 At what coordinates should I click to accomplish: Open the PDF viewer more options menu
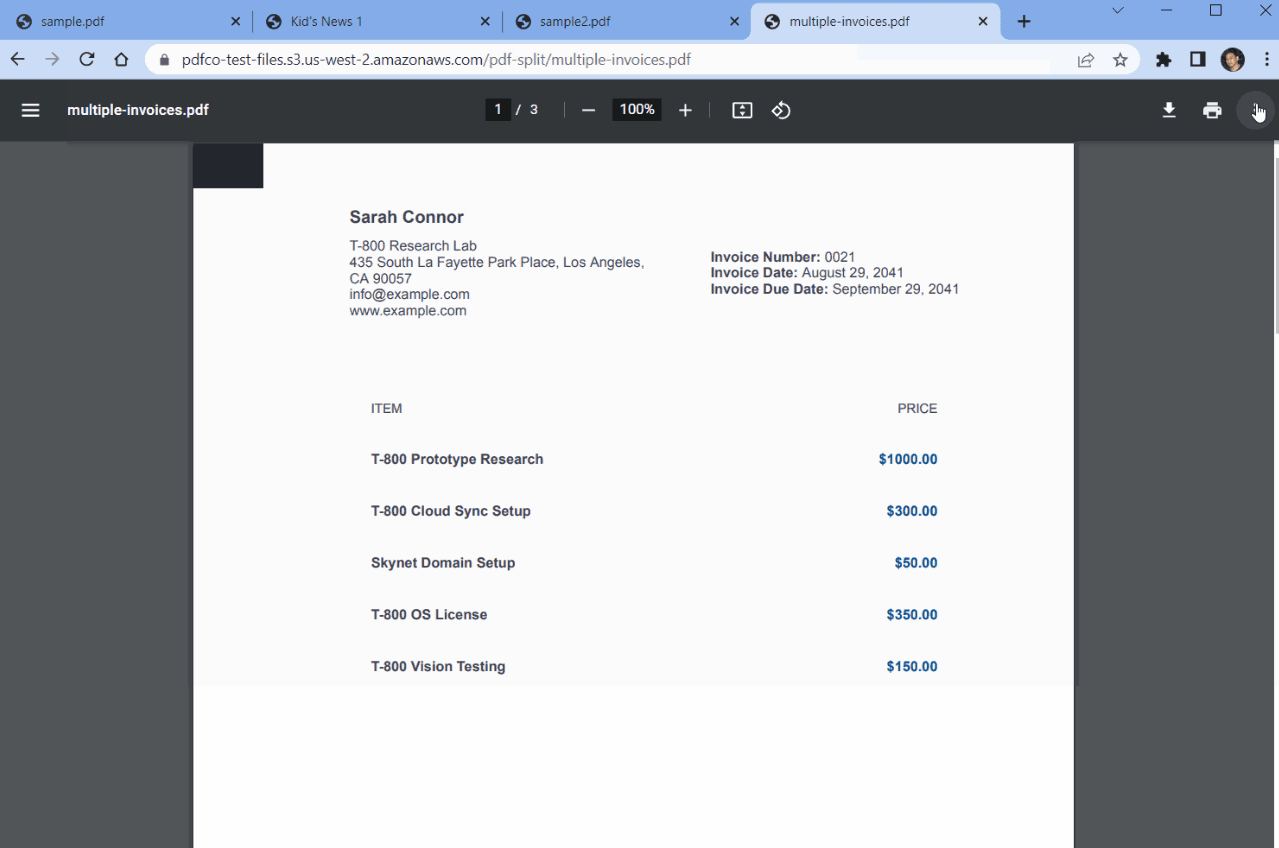1255,110
